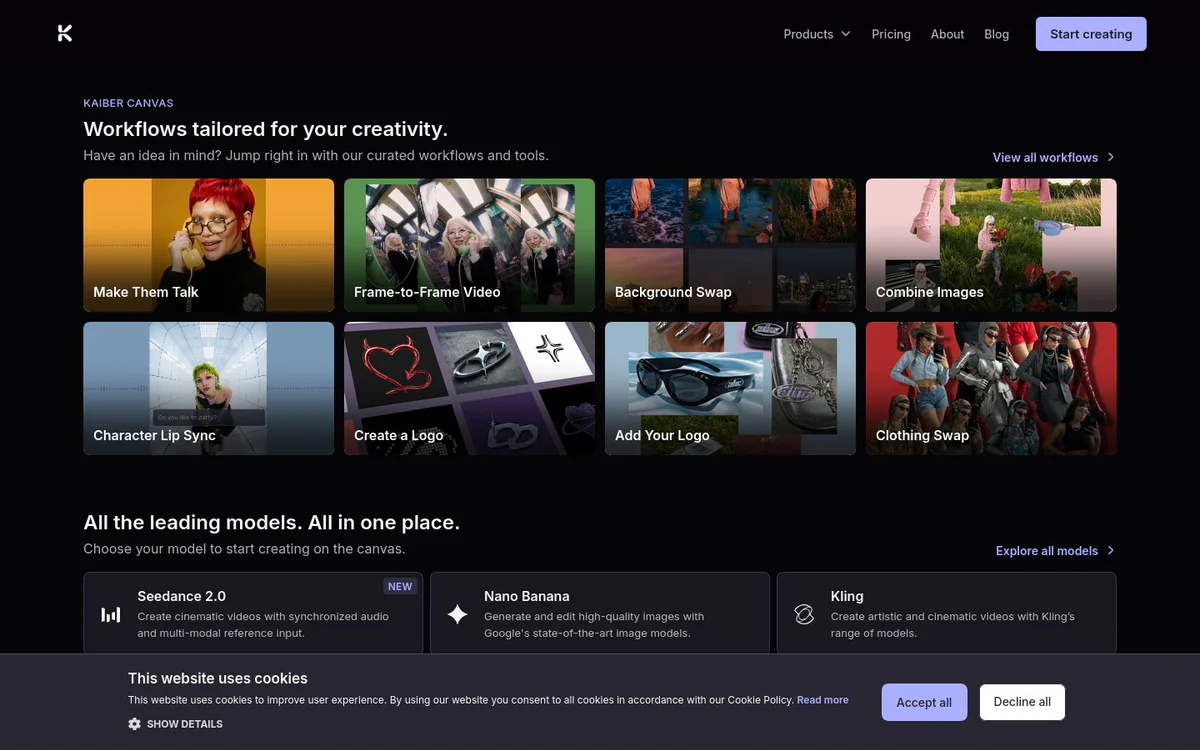Click the Kaiber K logo
This screenshot has height=750, width=1200.
pos(65,33)
